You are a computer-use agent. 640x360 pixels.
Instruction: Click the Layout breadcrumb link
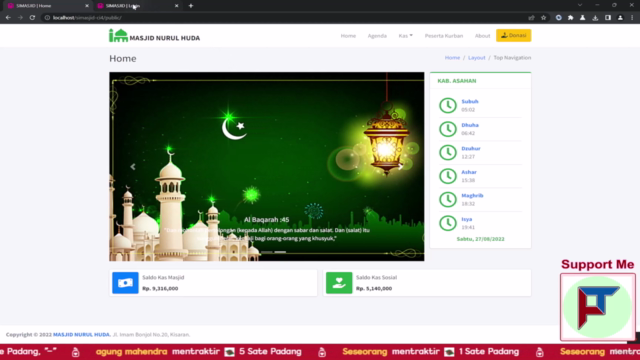(476, 58)
